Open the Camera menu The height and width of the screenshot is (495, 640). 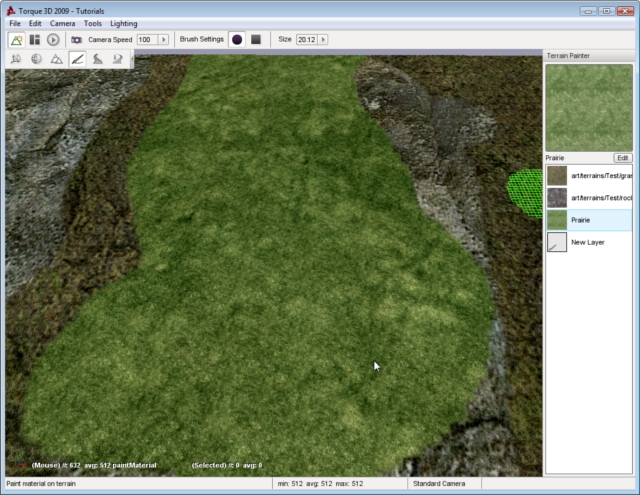(x=62, y=23)
